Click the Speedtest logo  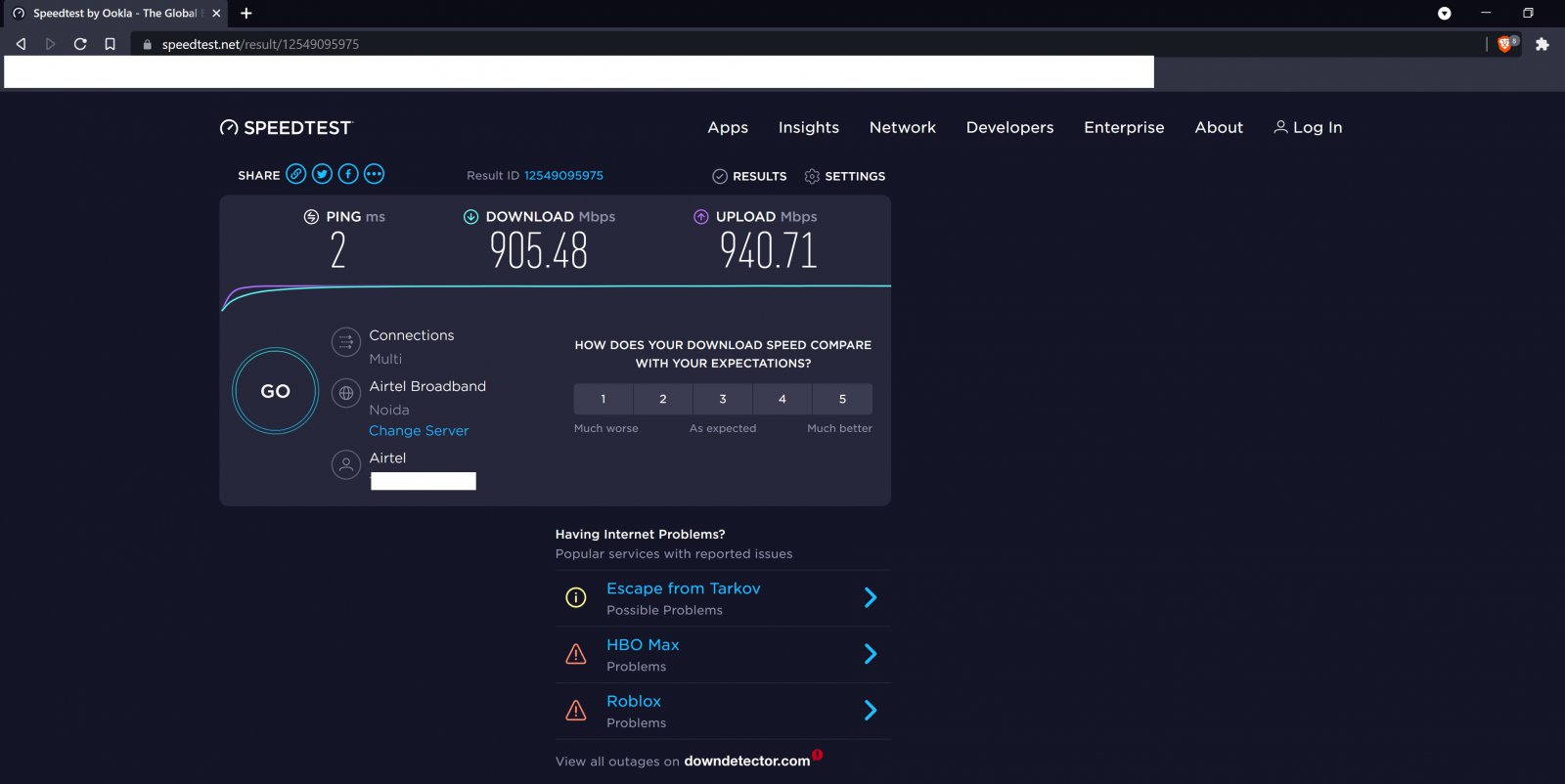pos(285,127)
